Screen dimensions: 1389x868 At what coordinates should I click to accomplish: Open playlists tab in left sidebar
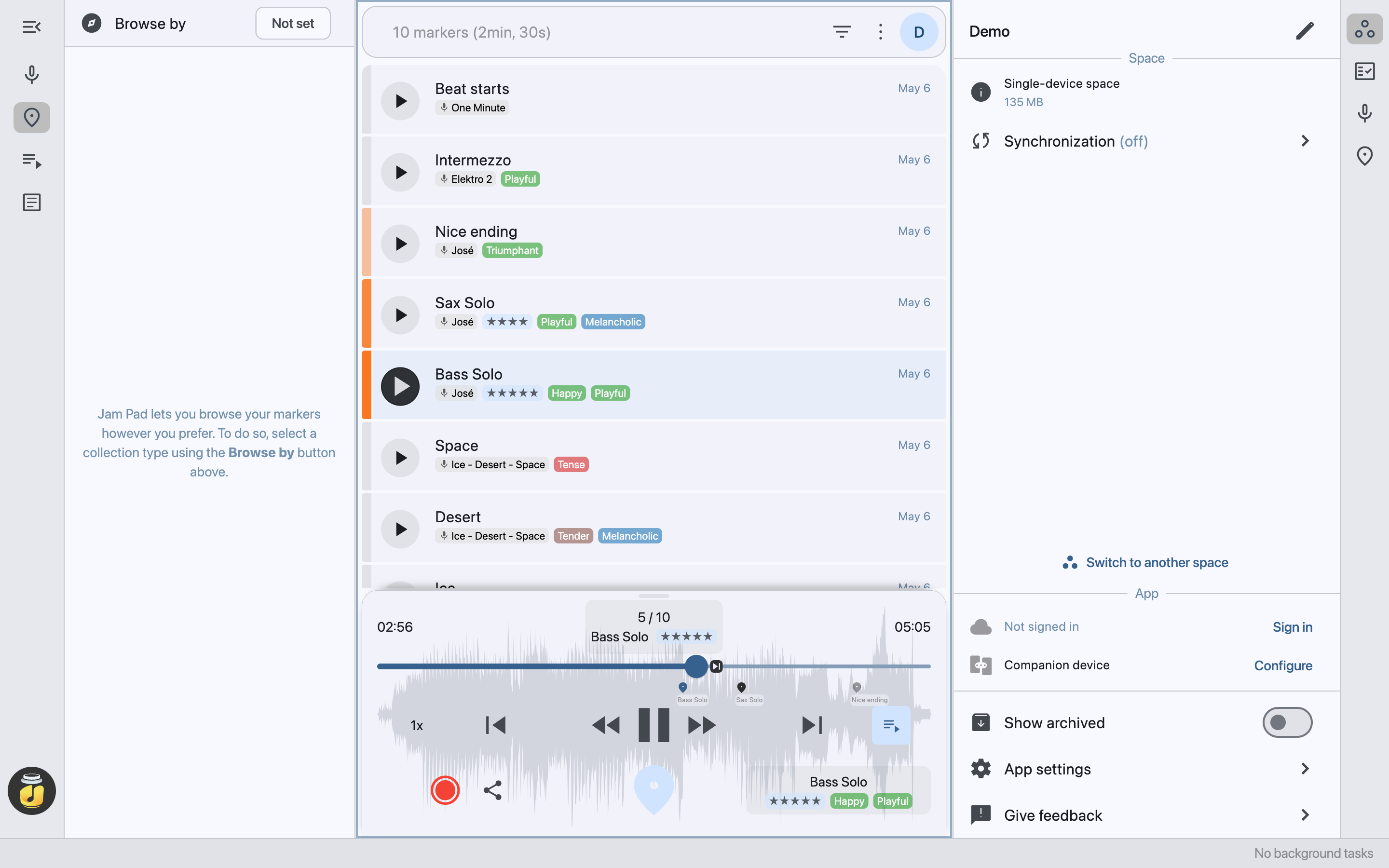[31, 161]
